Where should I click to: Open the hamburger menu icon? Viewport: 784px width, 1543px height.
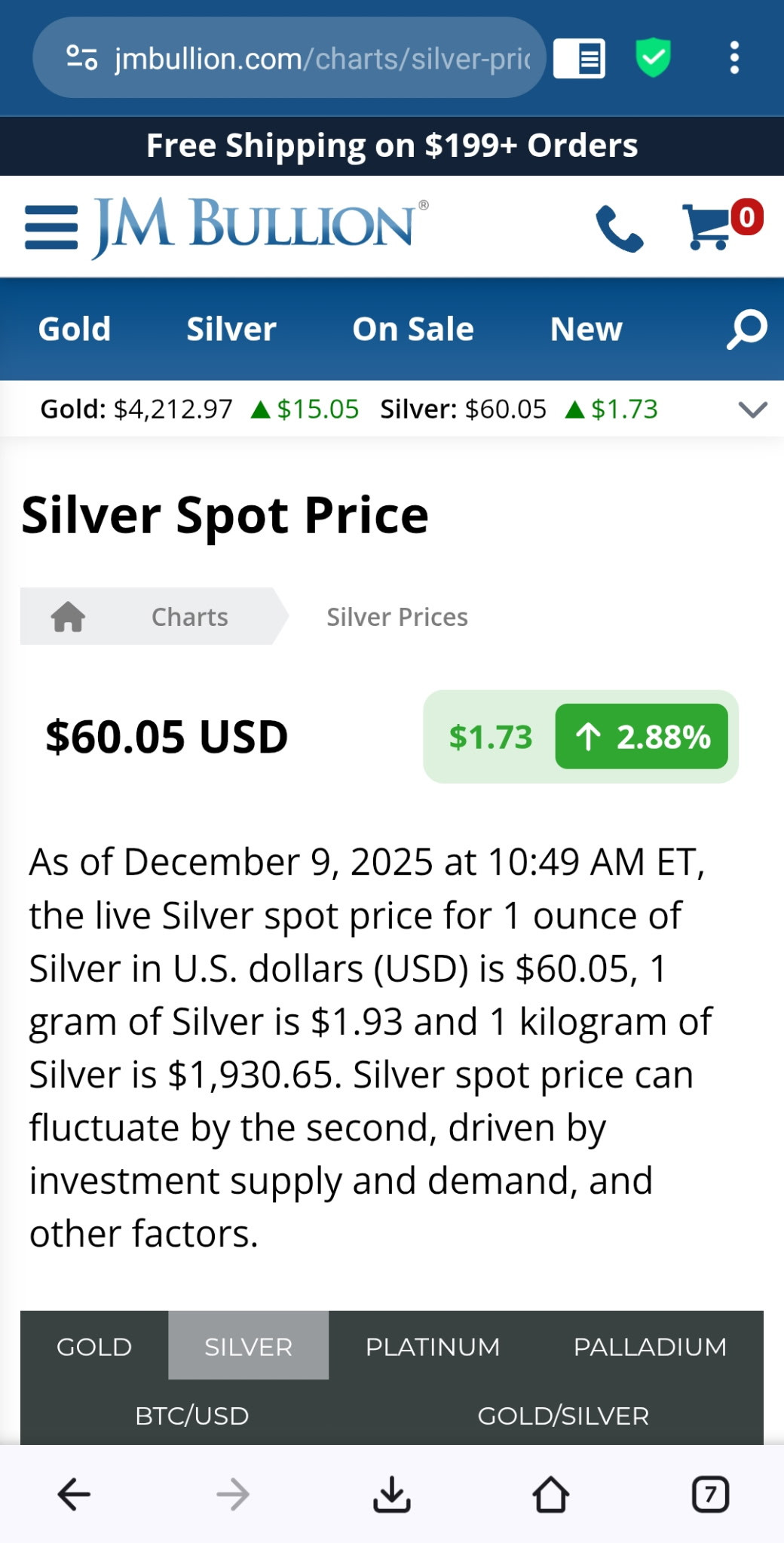click(51, 227)
